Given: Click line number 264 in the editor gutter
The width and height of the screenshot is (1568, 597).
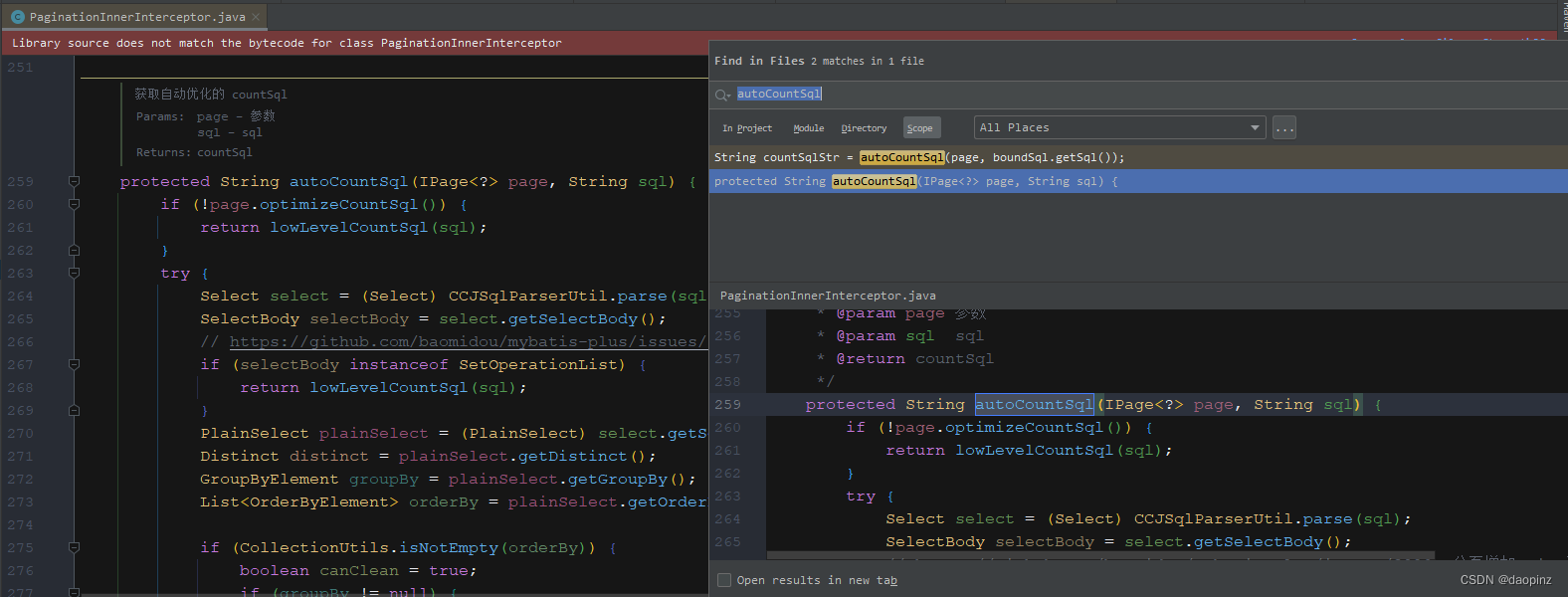Looking at the screenshot, I should (x=20, y=297).
